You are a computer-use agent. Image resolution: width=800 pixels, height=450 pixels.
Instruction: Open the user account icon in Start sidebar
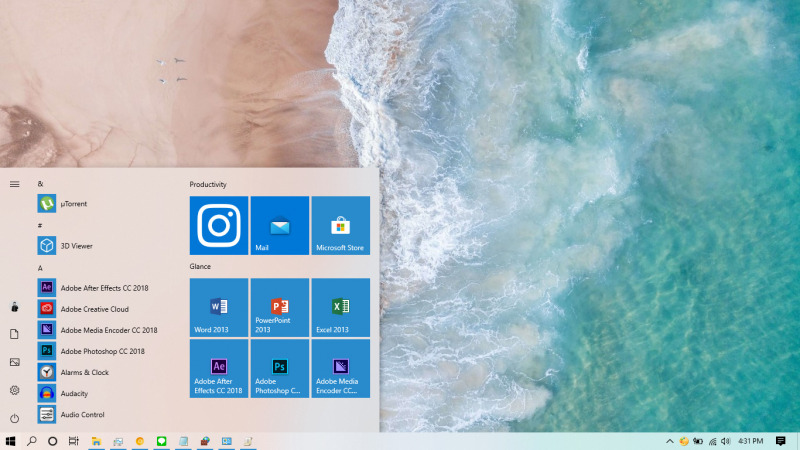tap(14, 307)
